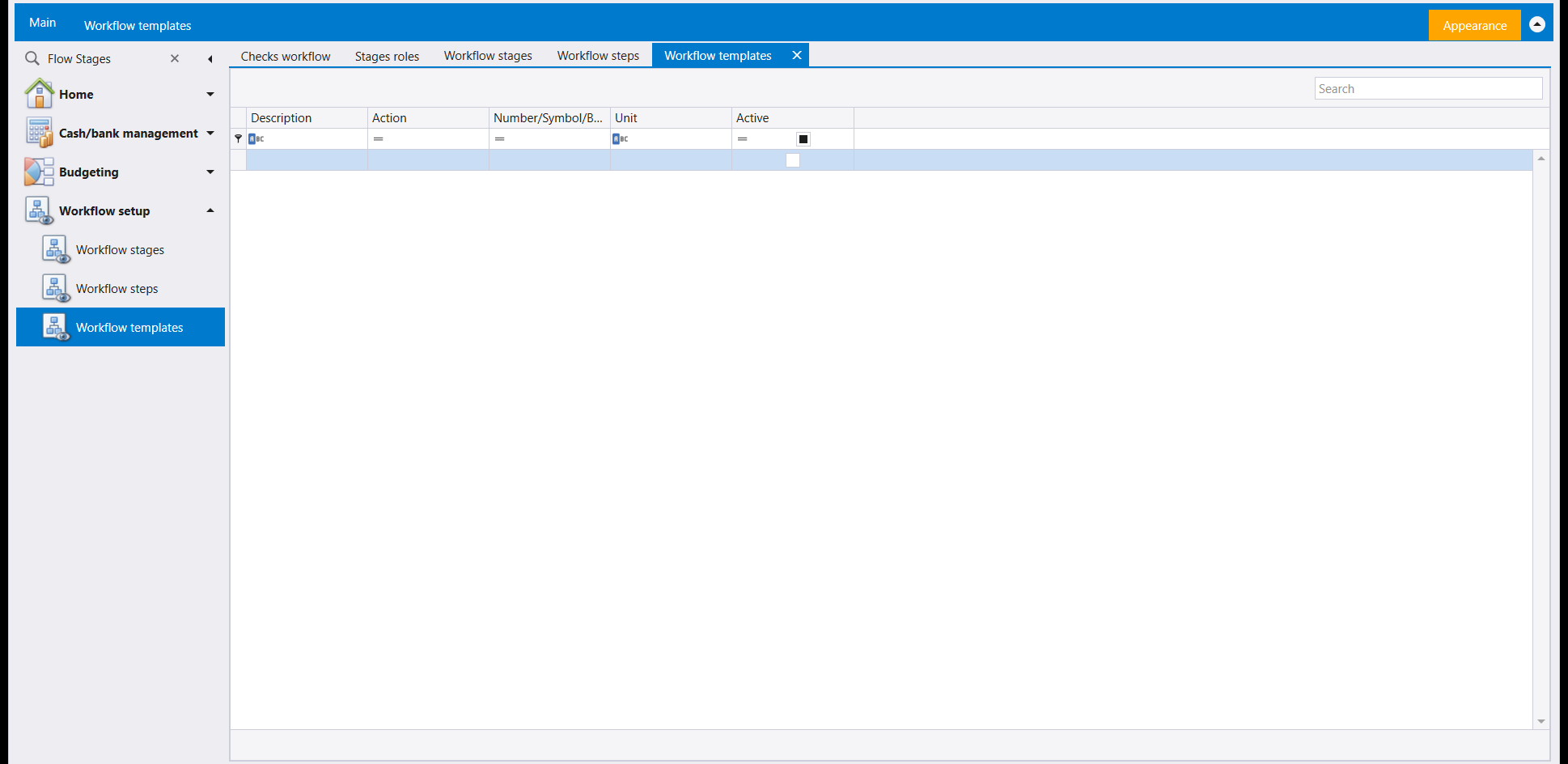Screen dimensions: 1568x764
Task: Sort by Unit column header
Action: (671, 118)
